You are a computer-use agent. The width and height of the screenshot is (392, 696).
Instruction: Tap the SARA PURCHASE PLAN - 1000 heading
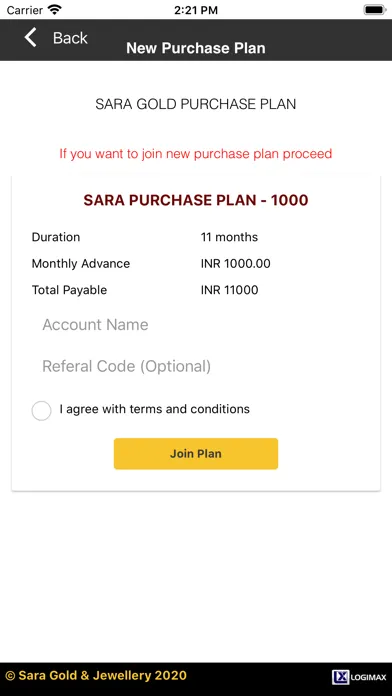196,200
